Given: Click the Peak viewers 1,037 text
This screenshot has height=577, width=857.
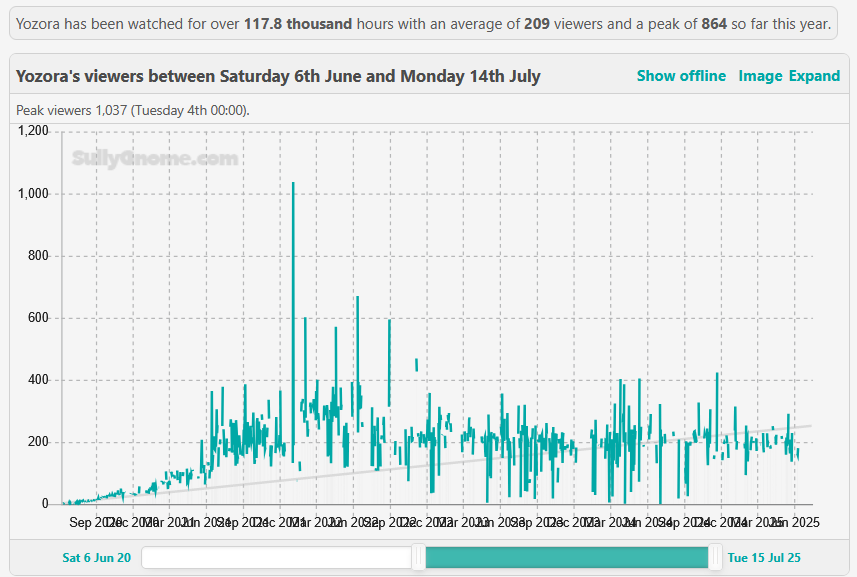Looking at the screenshot, I should [x=133, y=110].
